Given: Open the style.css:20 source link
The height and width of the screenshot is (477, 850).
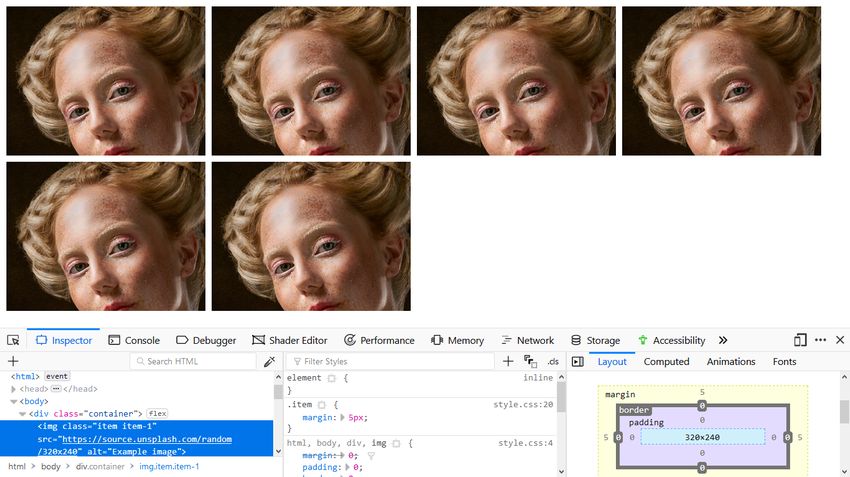Looking at the screenshot, I should click(523, 405).
